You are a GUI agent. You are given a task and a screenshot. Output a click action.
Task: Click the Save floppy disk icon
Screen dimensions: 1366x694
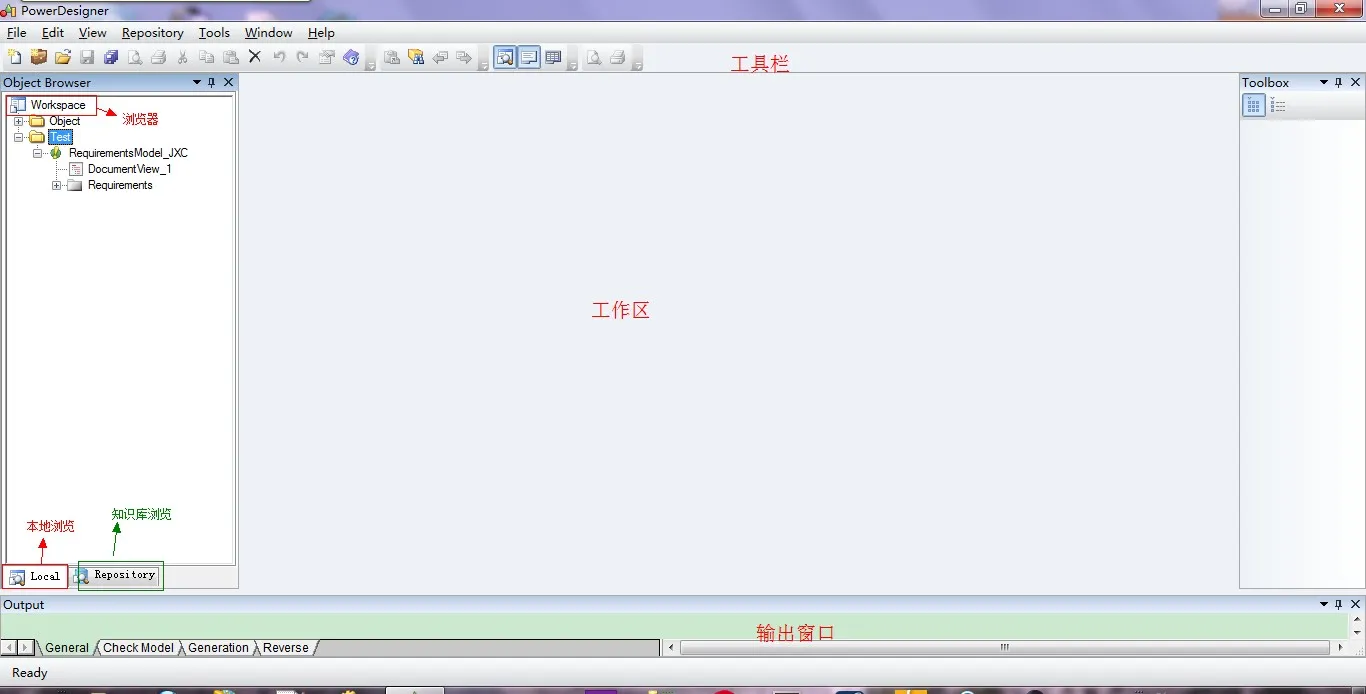(87, 57)
